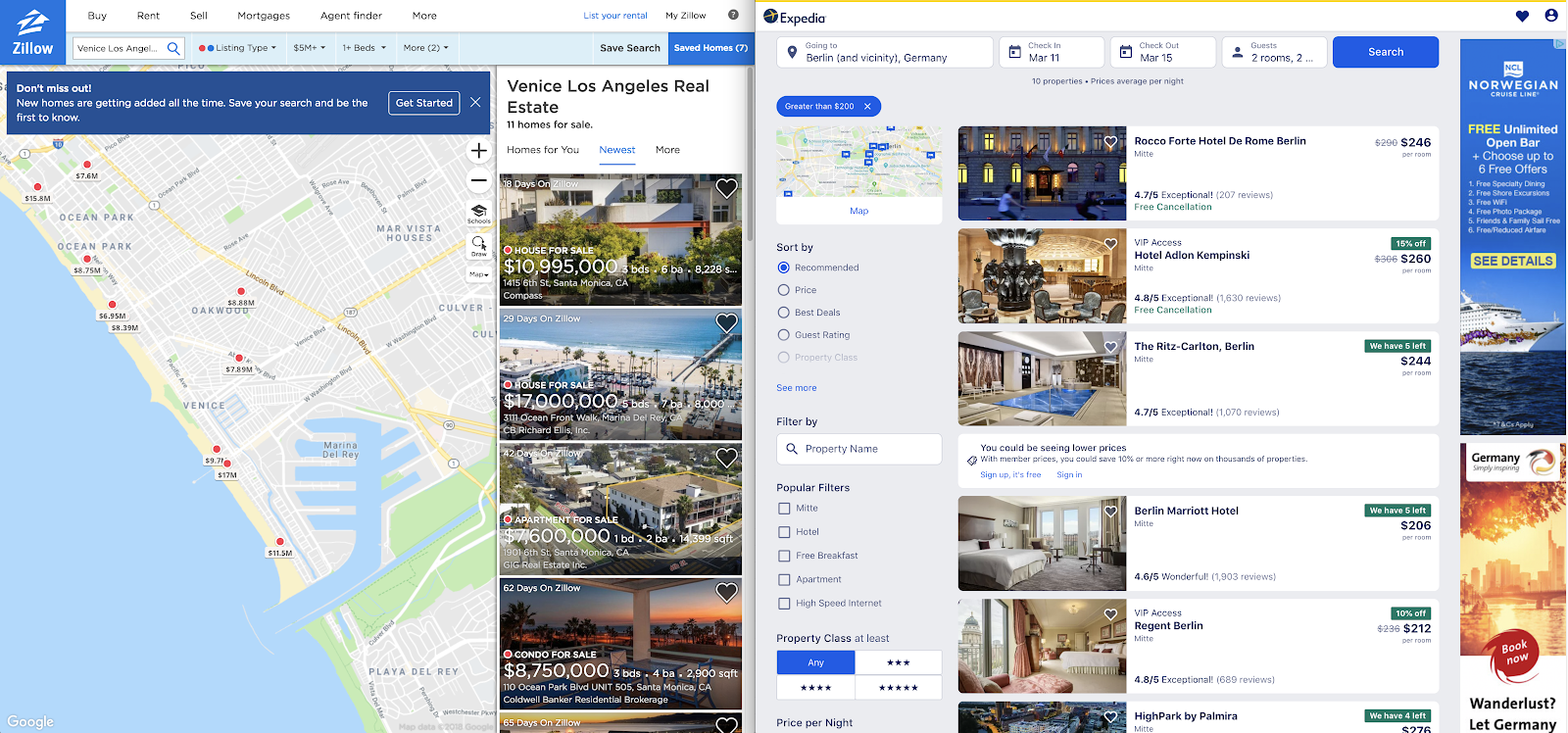Open Agent finder menu
The height and width of the screenshot is (733, 1568).
[351, 16]
